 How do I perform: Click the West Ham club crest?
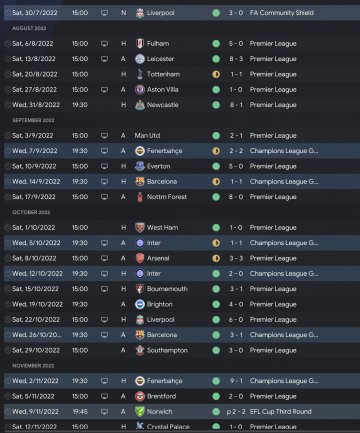[140, 228]
